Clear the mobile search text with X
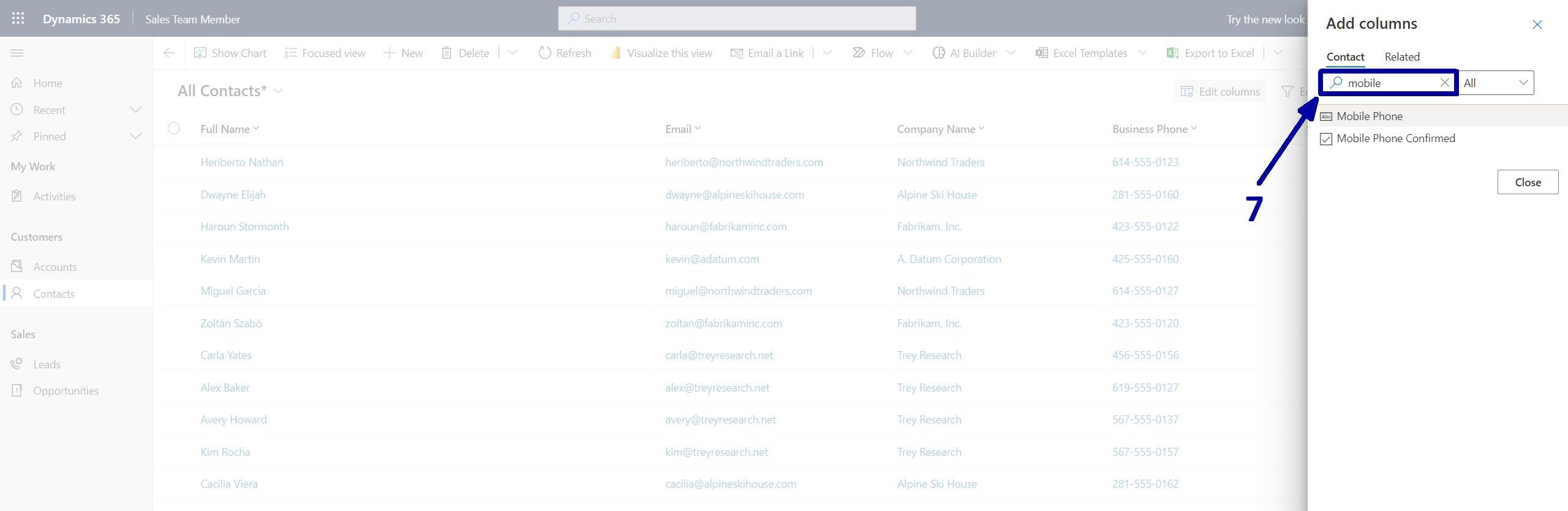The width and height of the screenshot is (1568, 511). 1444,83
